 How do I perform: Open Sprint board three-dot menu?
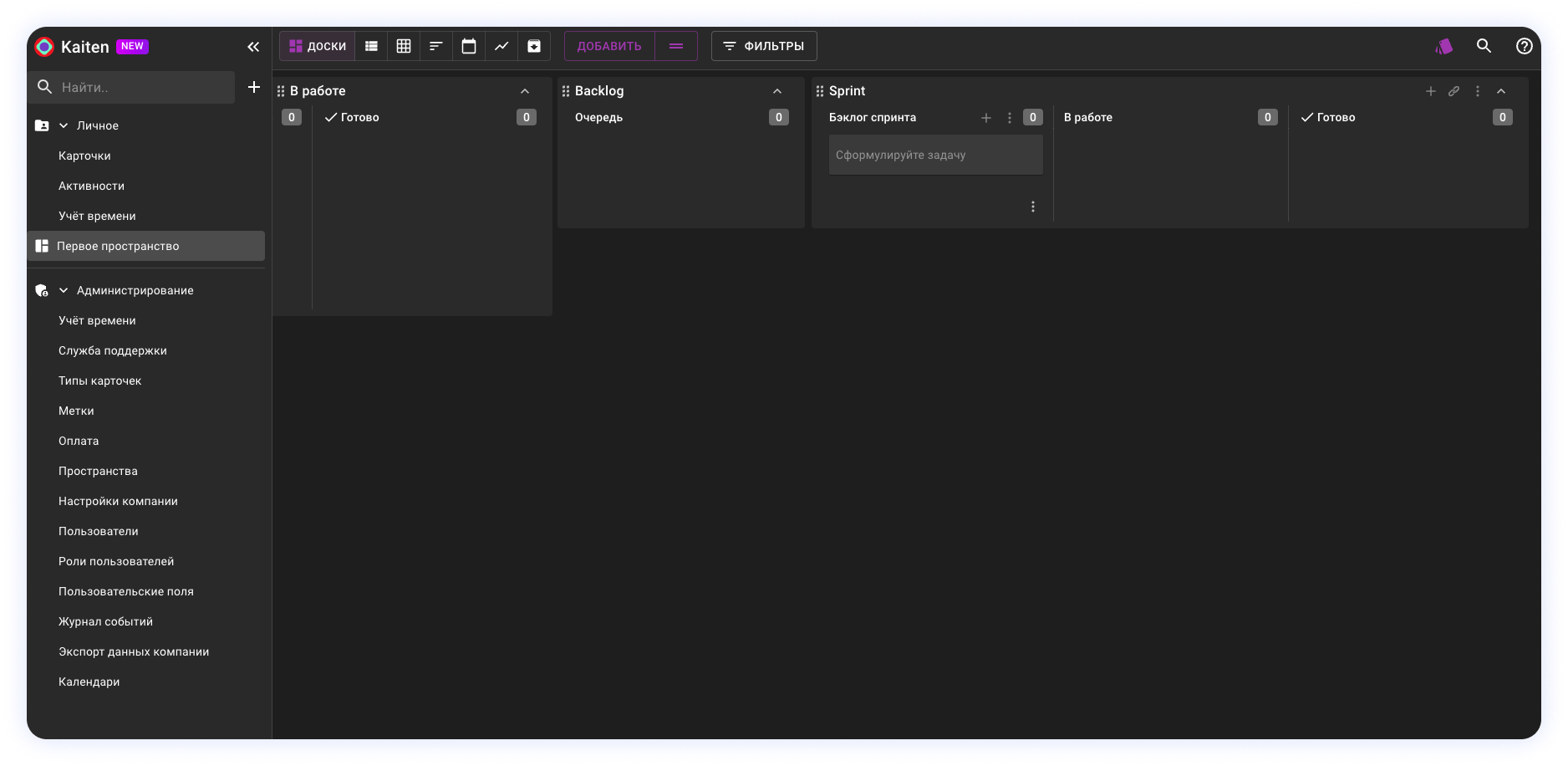(x=1478, y=91)
